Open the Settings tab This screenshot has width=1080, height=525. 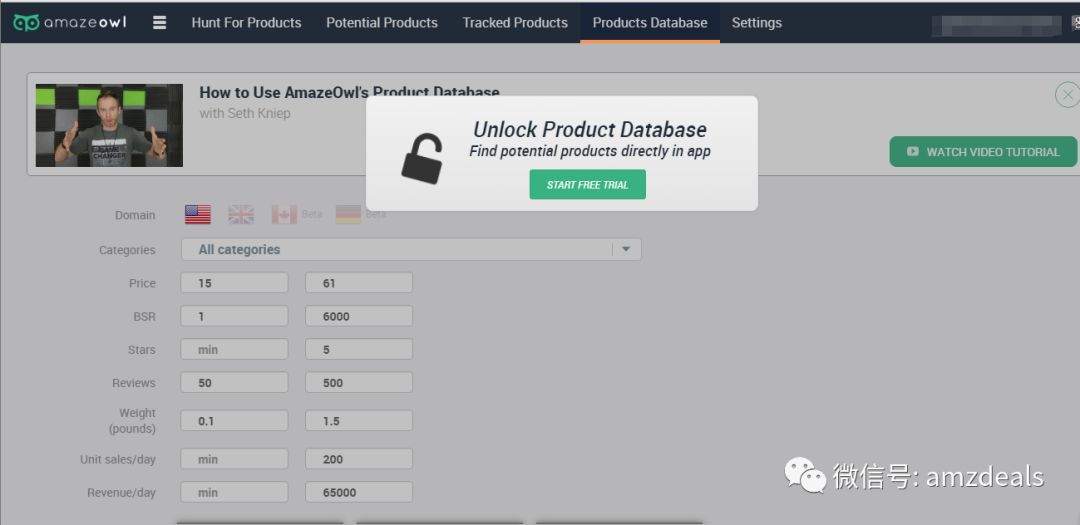(x=757, y=22)
